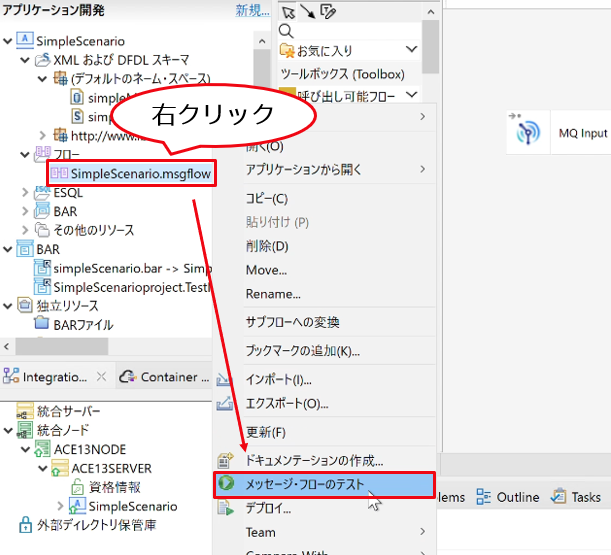Click the favorites folder icon (お気に入り)
This screenshot has height=555, width=611.
pos(287,51)
